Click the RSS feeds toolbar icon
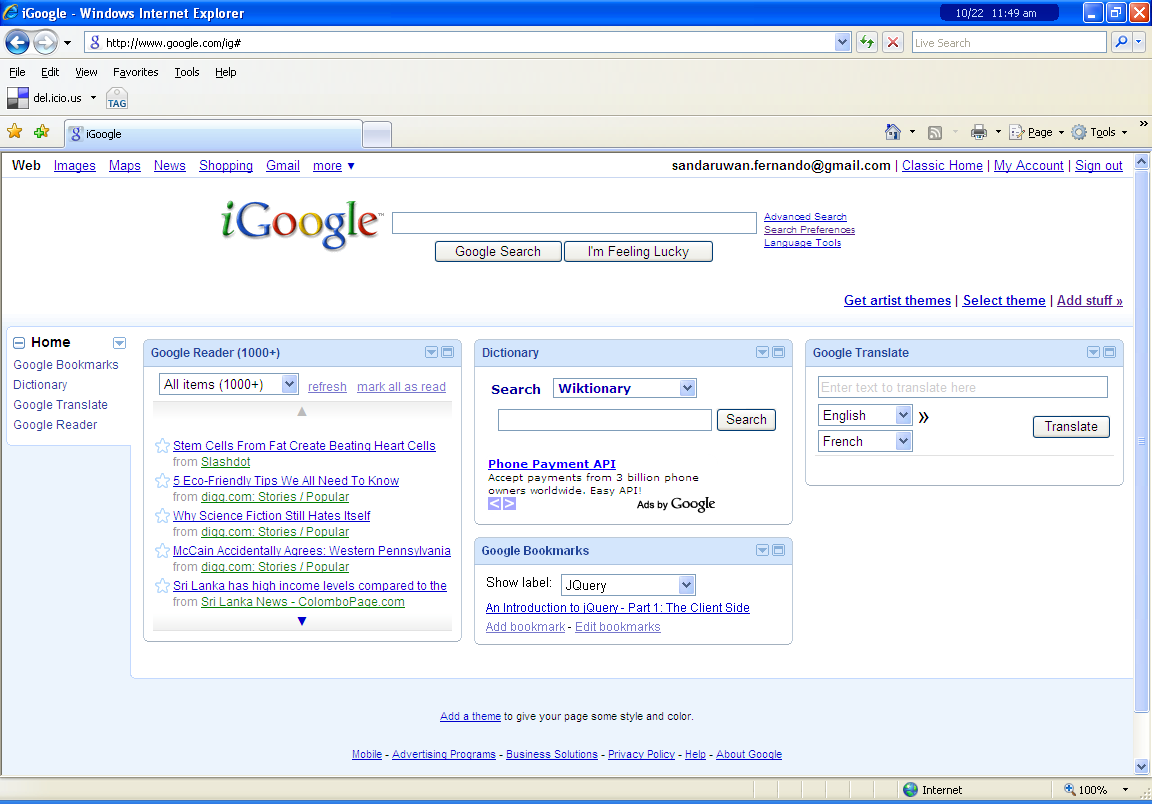 click(935, 132)
